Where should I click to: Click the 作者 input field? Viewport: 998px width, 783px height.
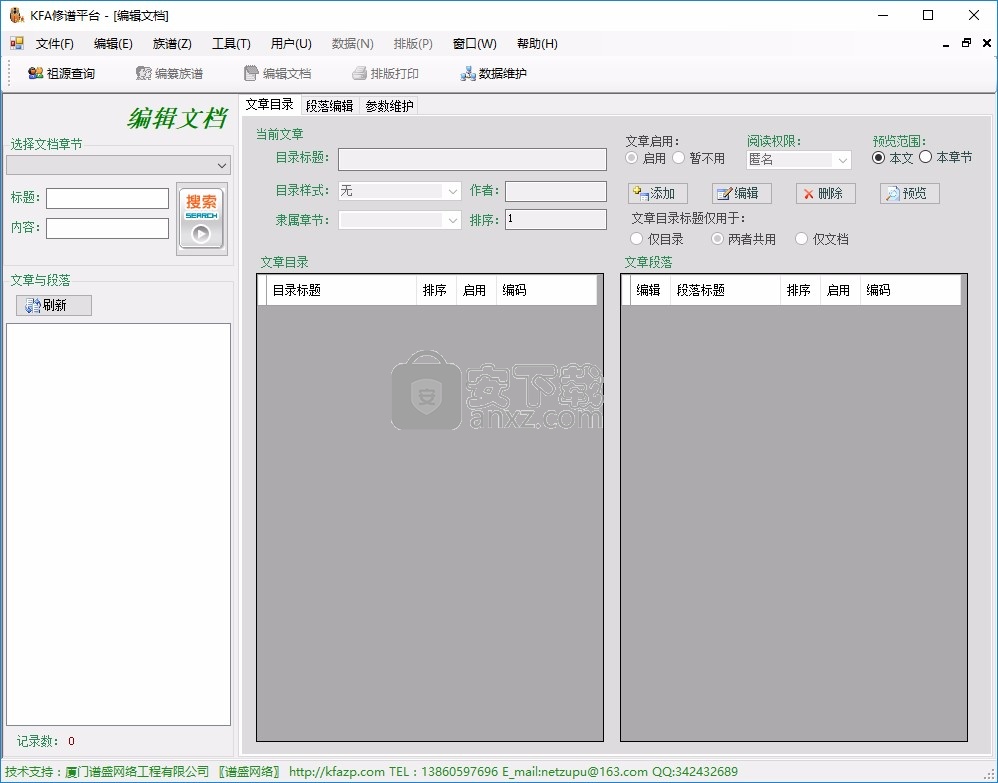556,191
